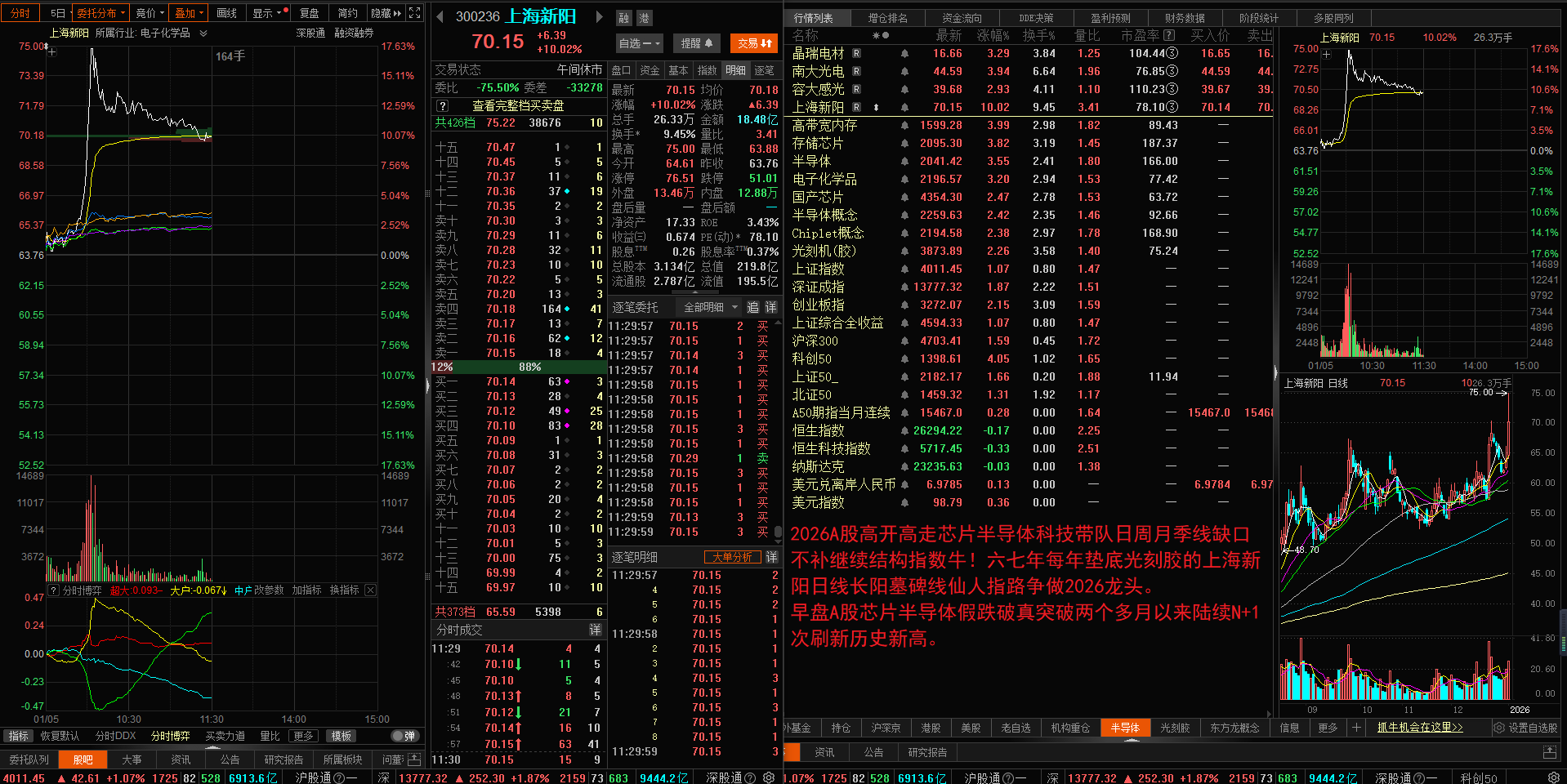Toggle 简约 simple mode
1567x784 pixels.
[x=347, y=13]
